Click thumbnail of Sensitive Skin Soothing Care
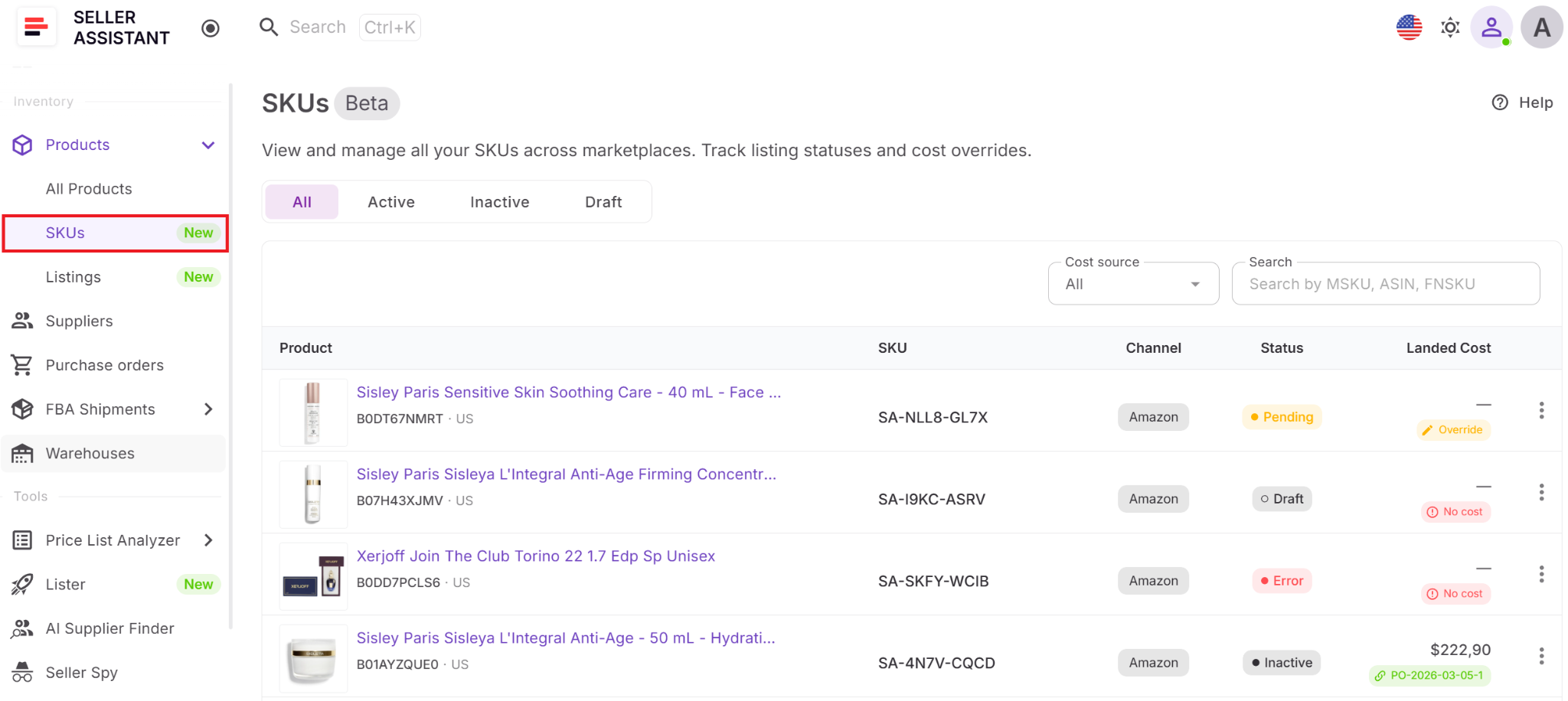 pos(313,412)
